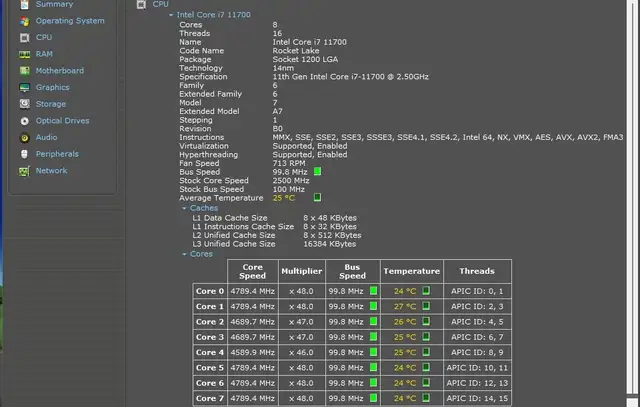This screenshot has height=407, width=640.
Task: Click the Motherboard icon in sidebar
Action: [x=24, y=71]
